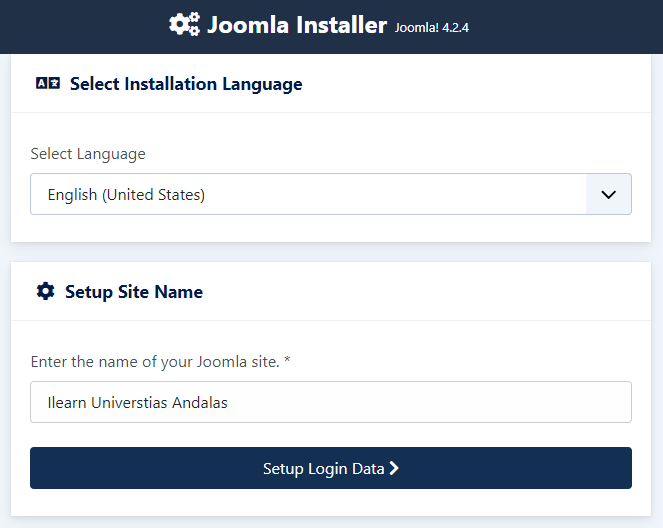Click the Joomla! 4.2.4 version label
Screen dimensions: 663x528
(x=432, y=28)
